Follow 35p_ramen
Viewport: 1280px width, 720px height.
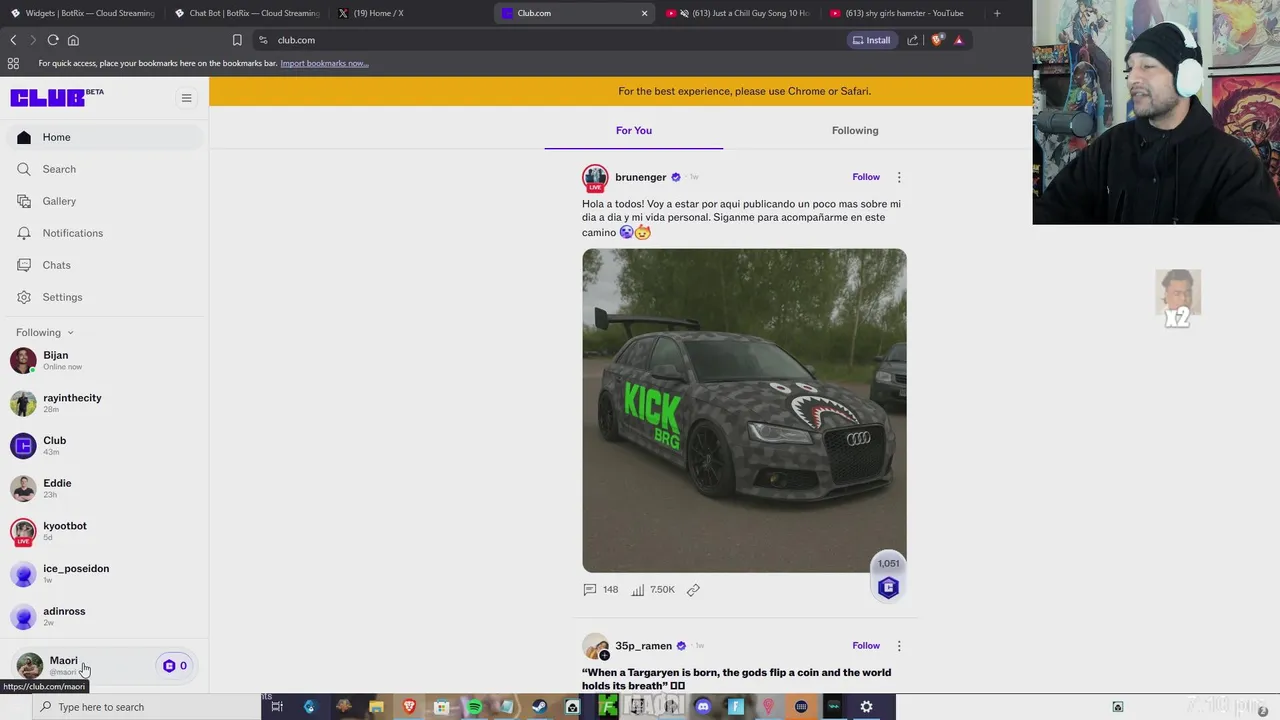click(866, 646)
